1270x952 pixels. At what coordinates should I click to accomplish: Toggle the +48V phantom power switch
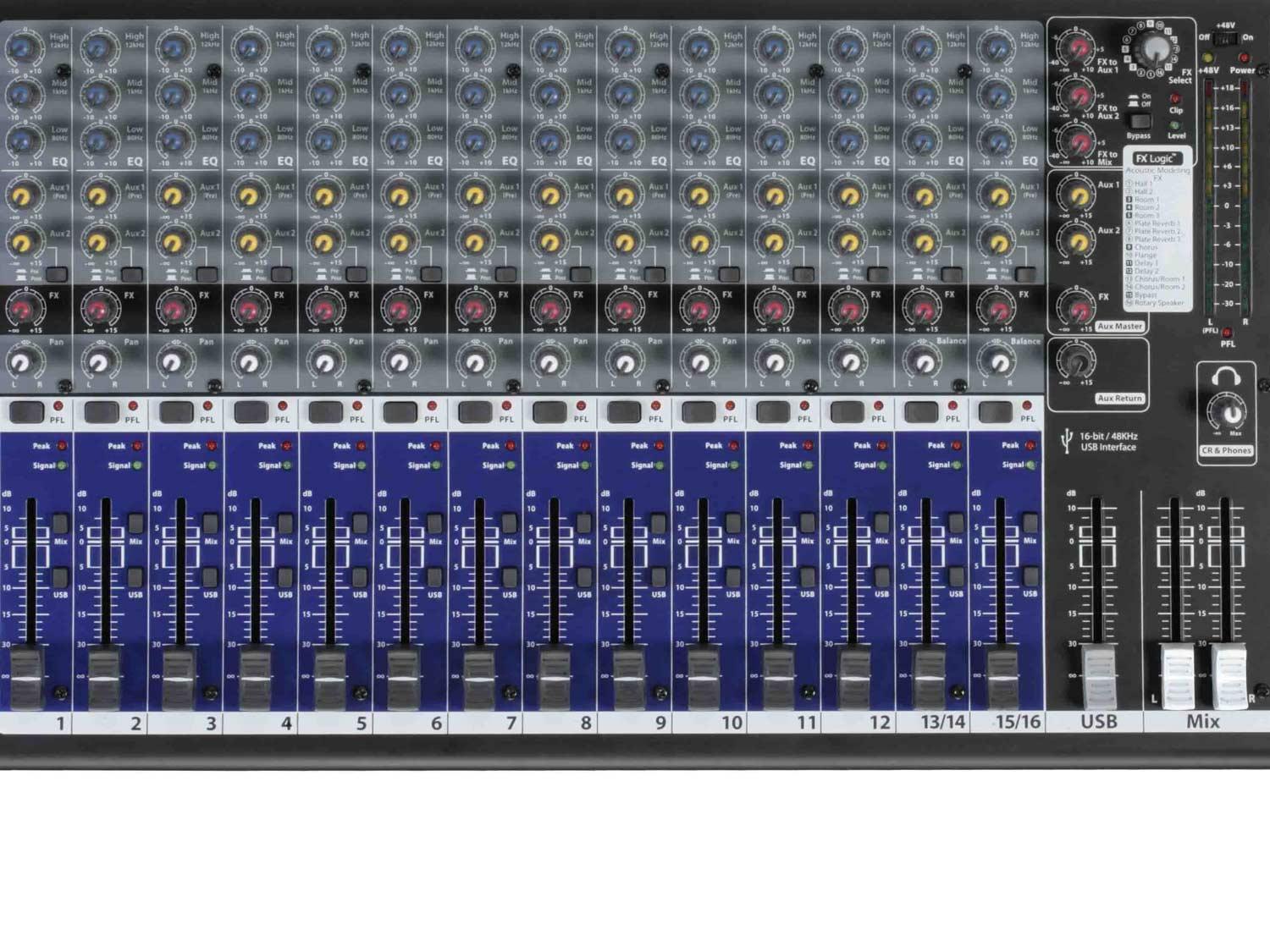pyautogui.click(x=1224, y=39)
